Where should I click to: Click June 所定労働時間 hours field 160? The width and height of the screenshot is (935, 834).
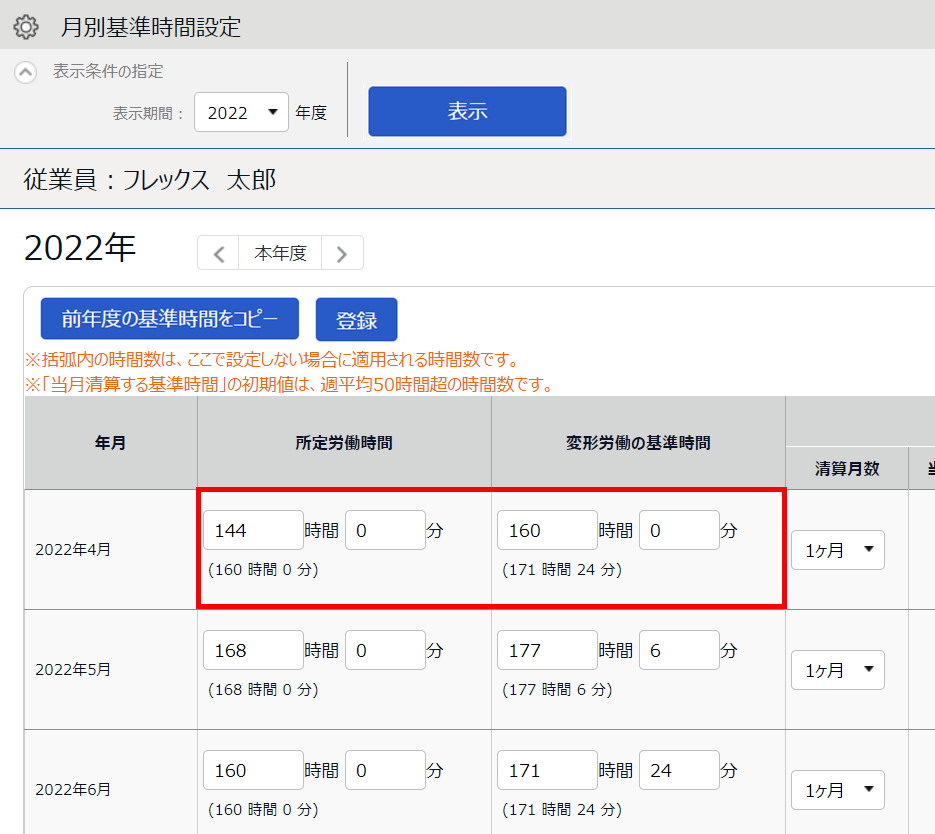tap(253, 770)
